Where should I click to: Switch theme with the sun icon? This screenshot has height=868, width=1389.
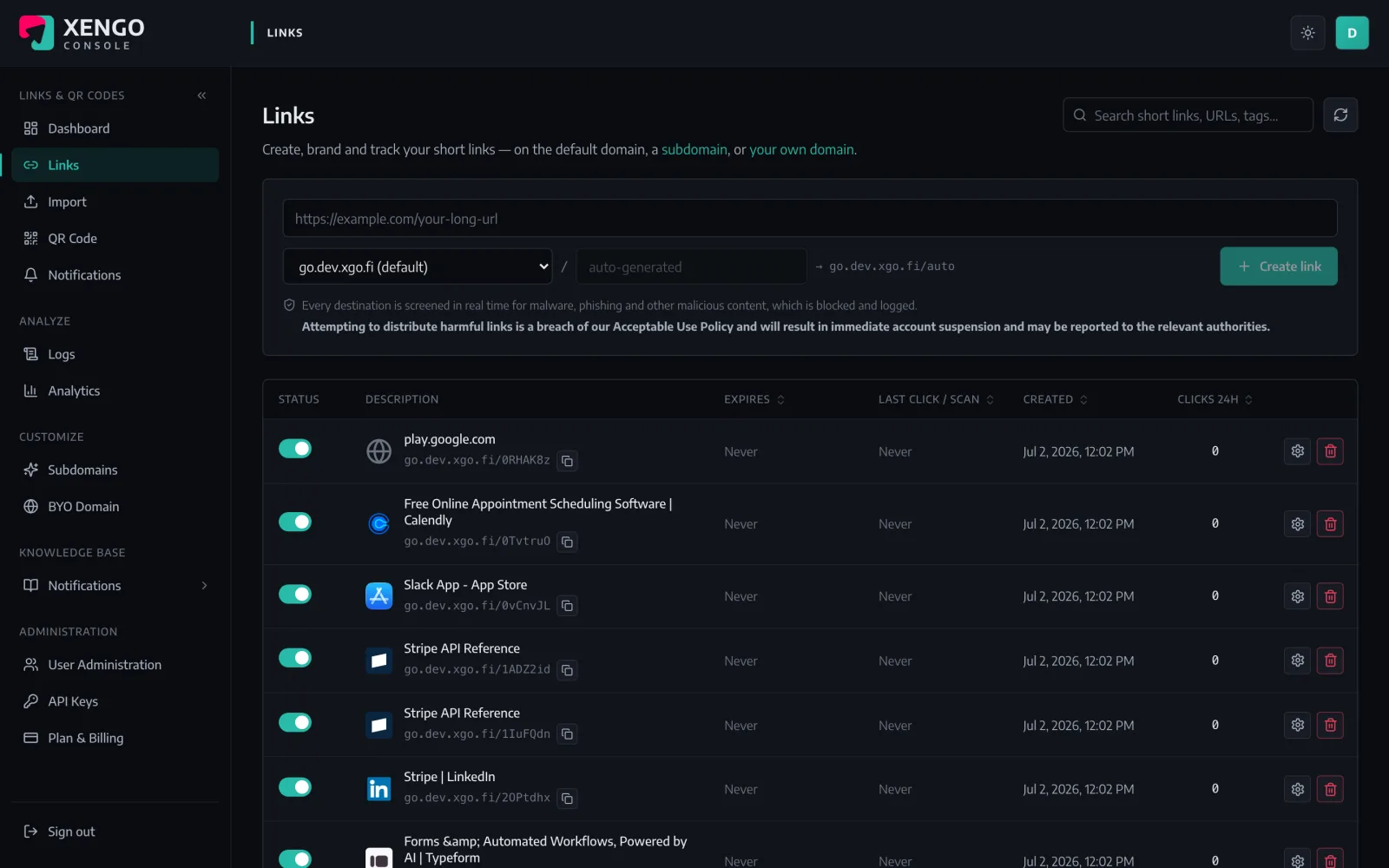[x=1307, y=33]
